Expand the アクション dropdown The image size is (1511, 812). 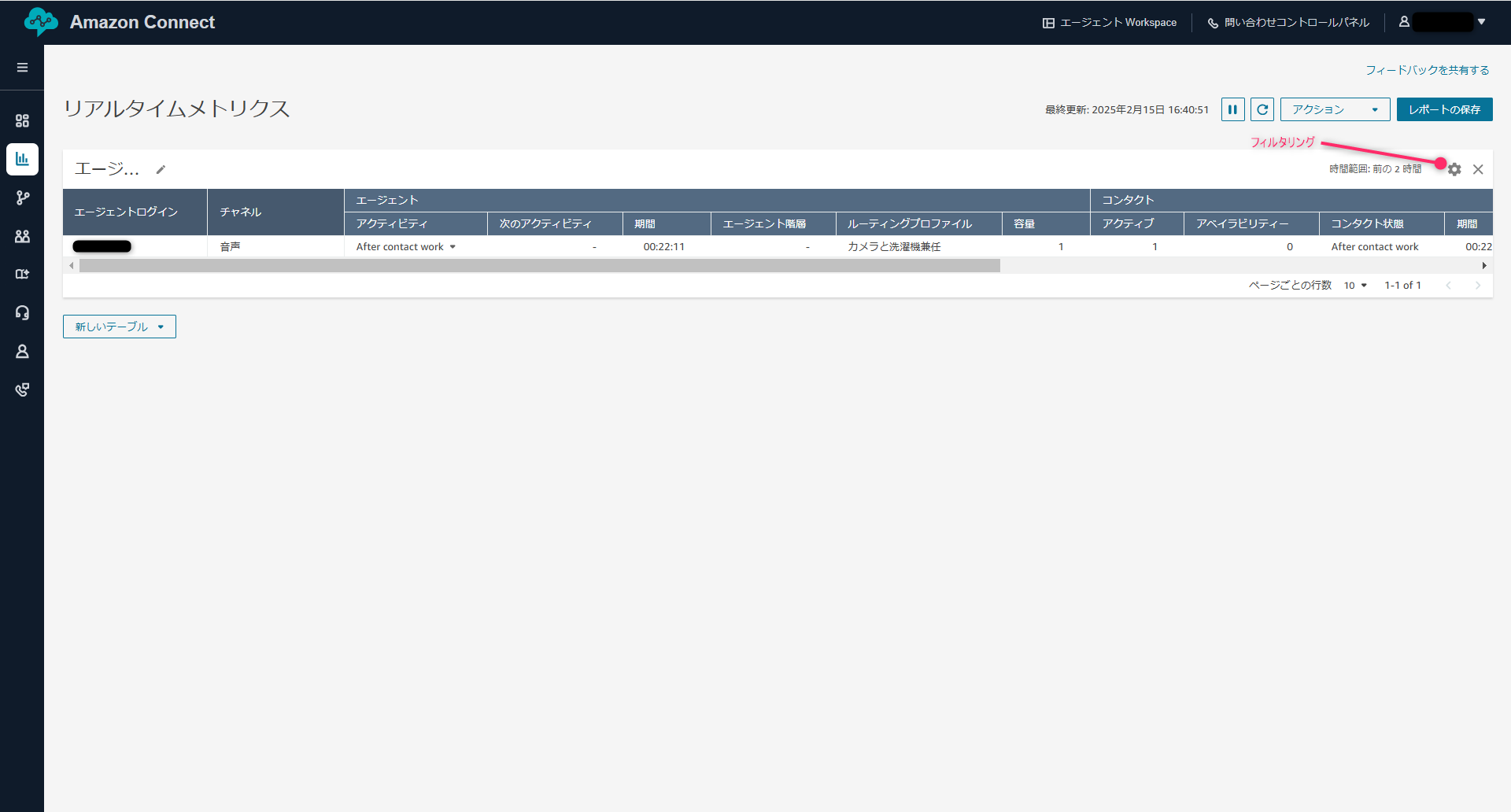point(1335,109)
